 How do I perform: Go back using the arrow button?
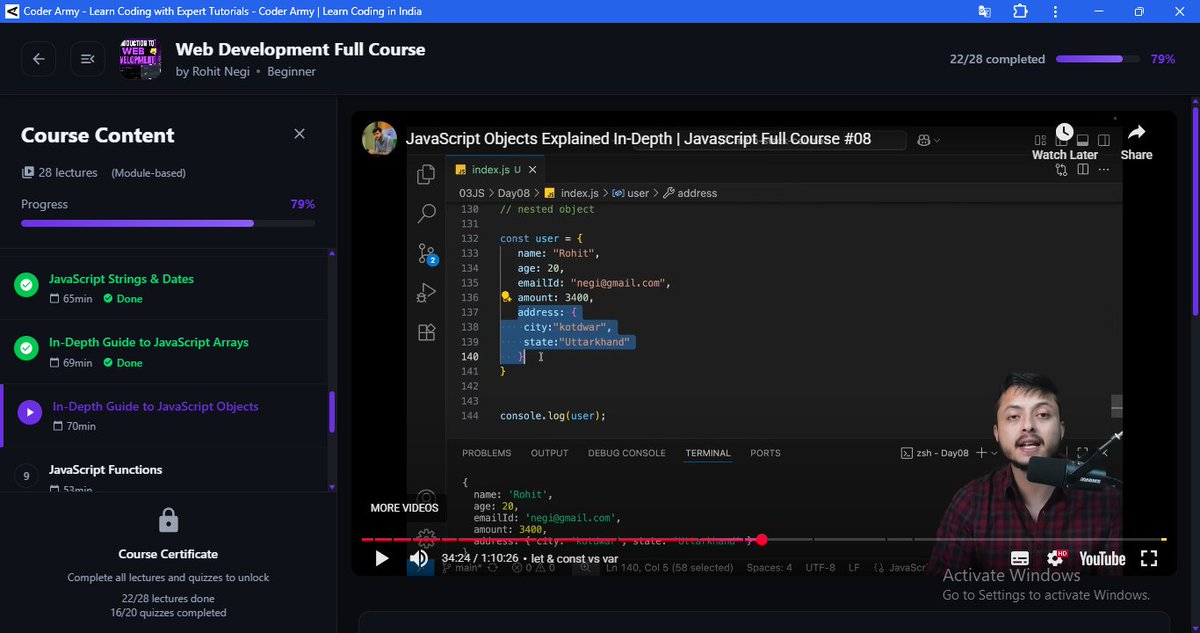point(39,59)
